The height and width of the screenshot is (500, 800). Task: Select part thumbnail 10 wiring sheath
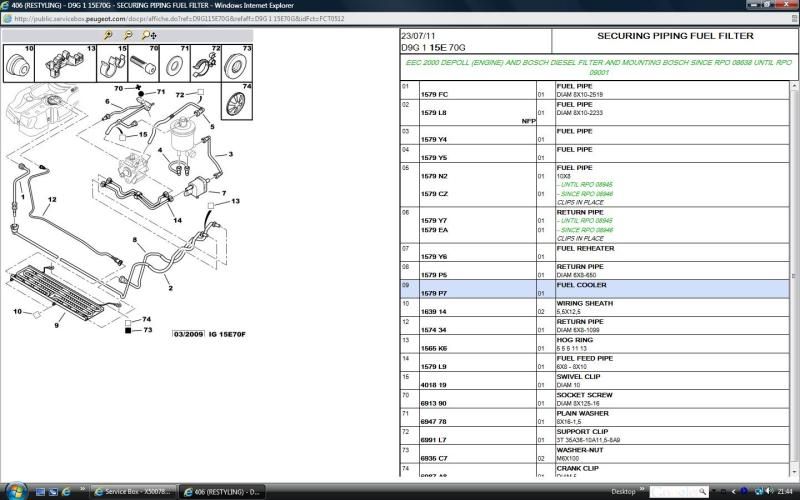(19, 63)
